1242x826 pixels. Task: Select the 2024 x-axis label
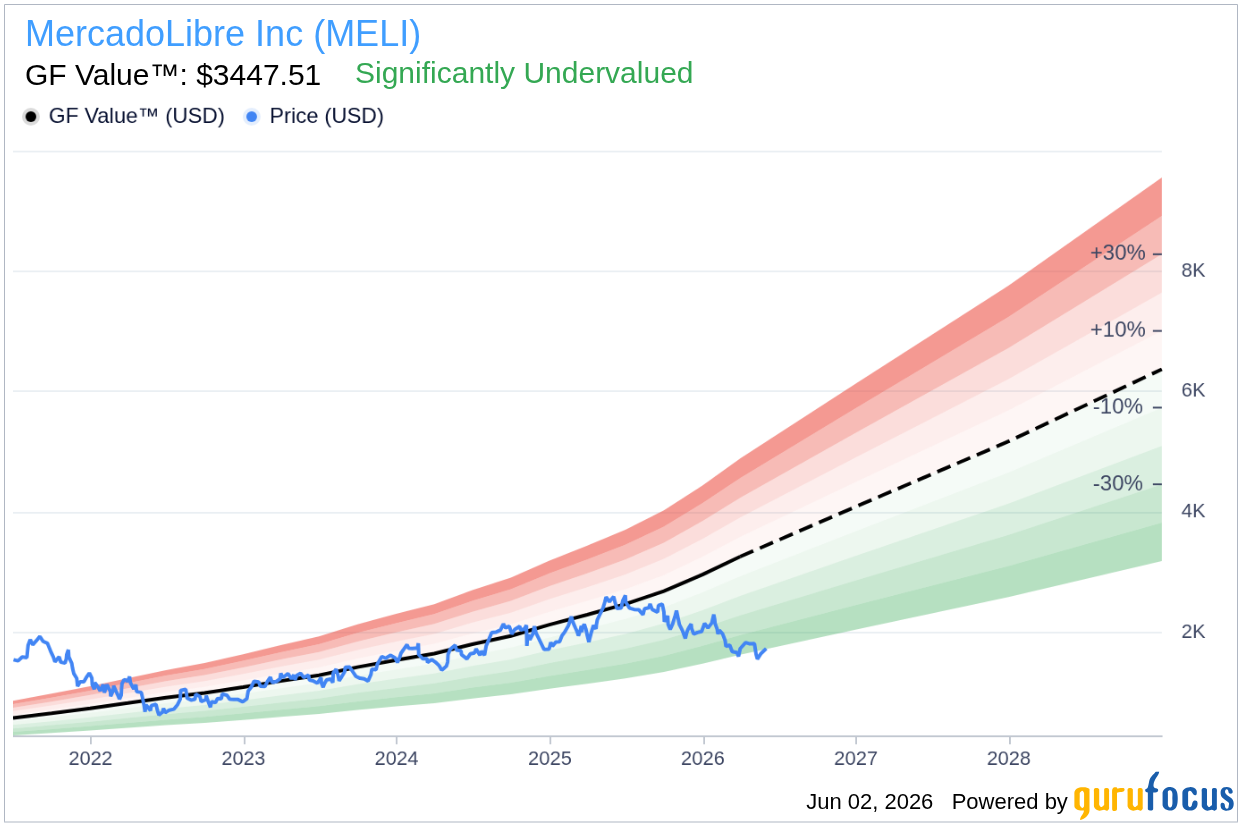click(396, 758)
